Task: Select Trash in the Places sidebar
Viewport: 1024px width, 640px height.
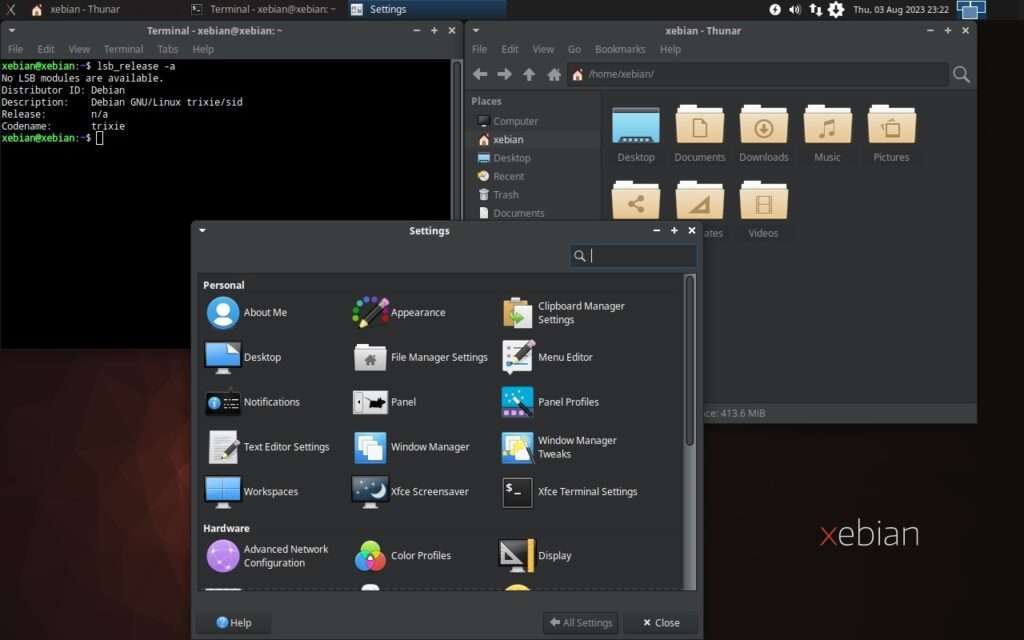Action: 505,195
